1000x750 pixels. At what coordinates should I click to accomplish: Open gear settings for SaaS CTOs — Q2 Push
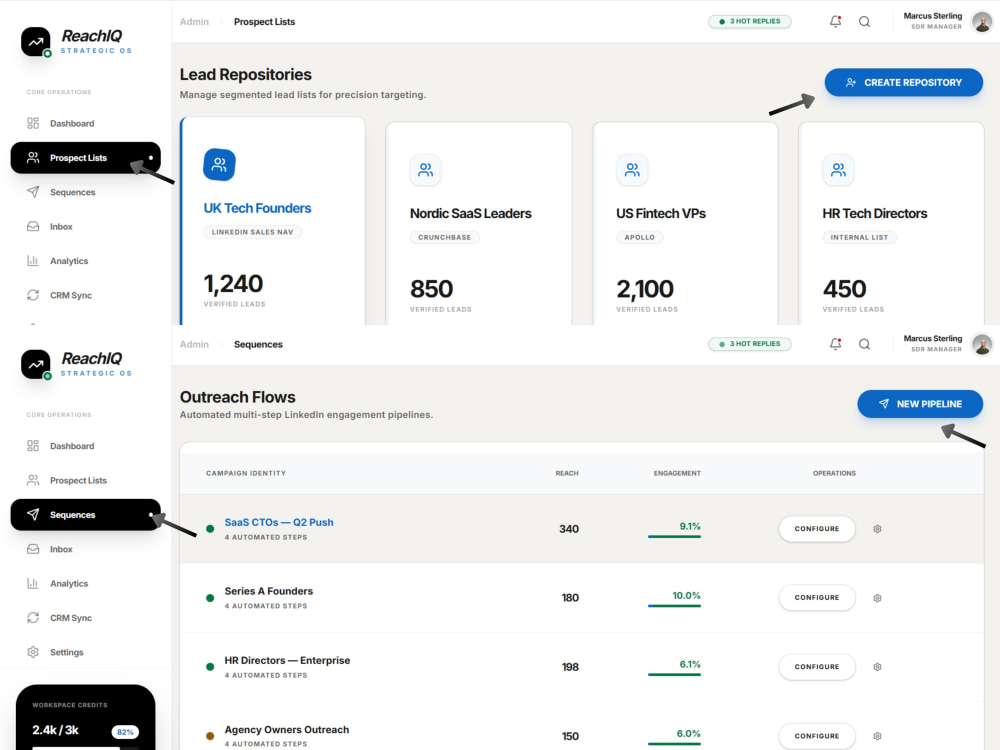pos(878,529)
